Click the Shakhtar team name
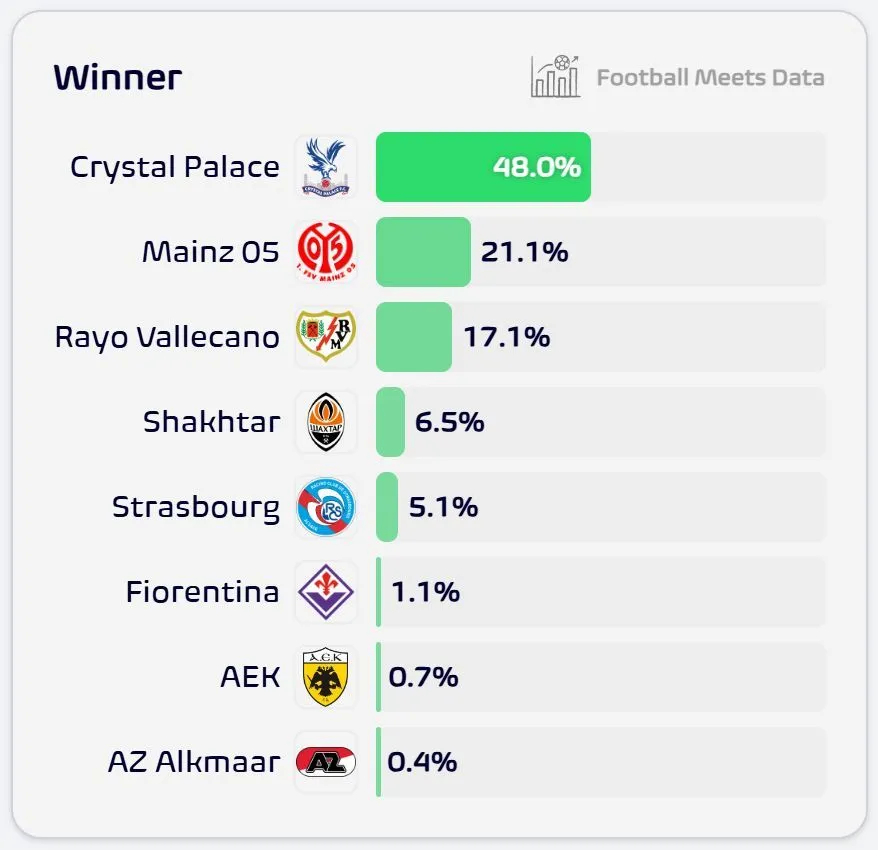 pos(211,422)
